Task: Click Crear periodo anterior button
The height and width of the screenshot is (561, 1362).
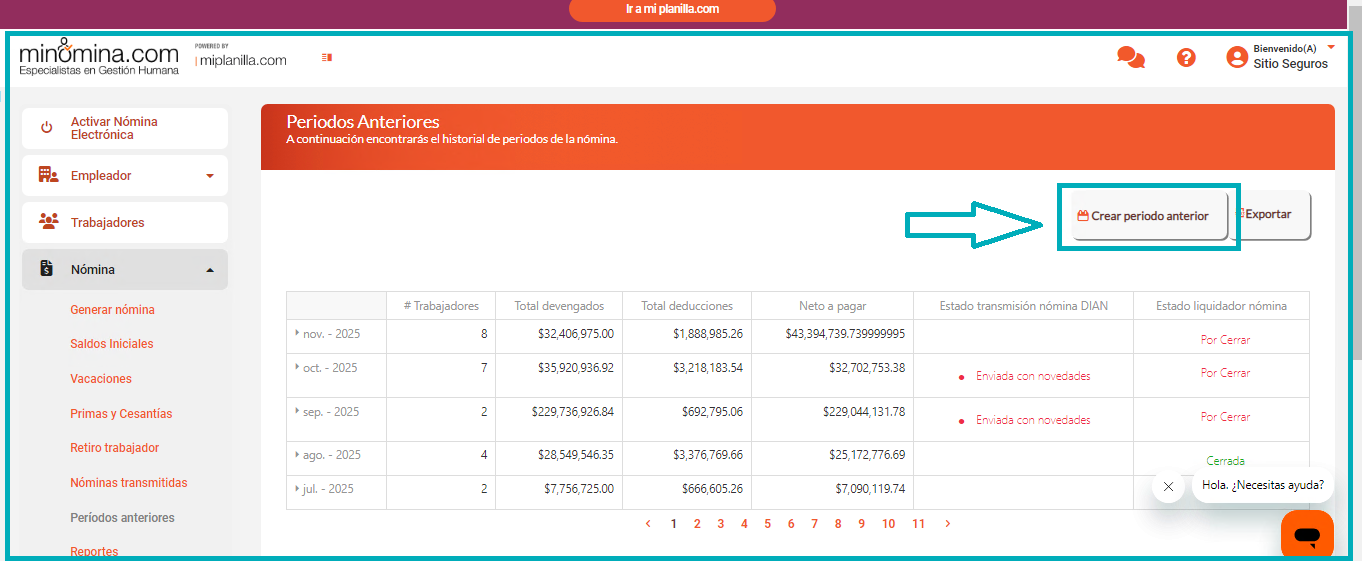Action: click(1149, 216)
